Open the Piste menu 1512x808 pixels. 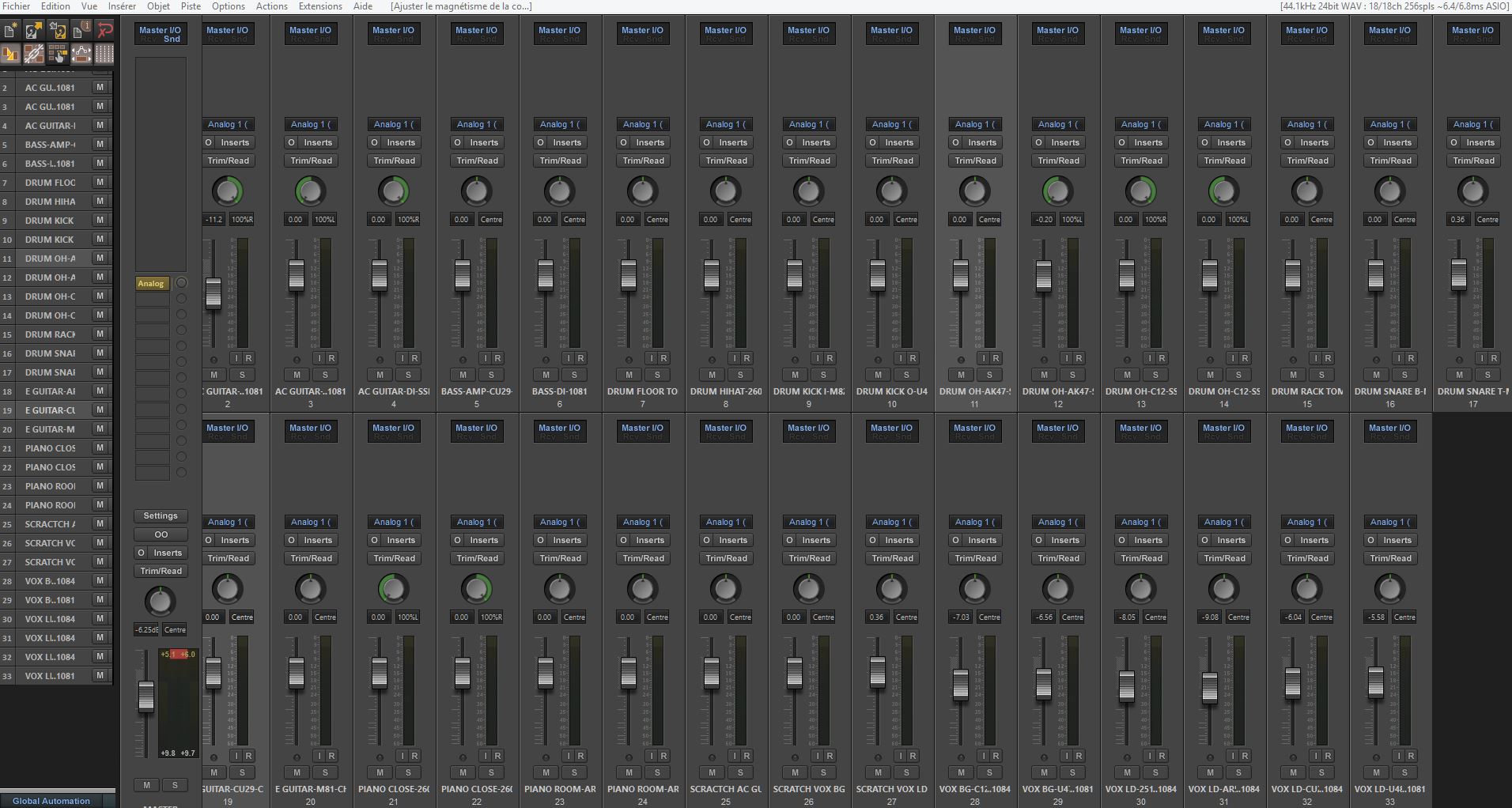coord(191,6)
